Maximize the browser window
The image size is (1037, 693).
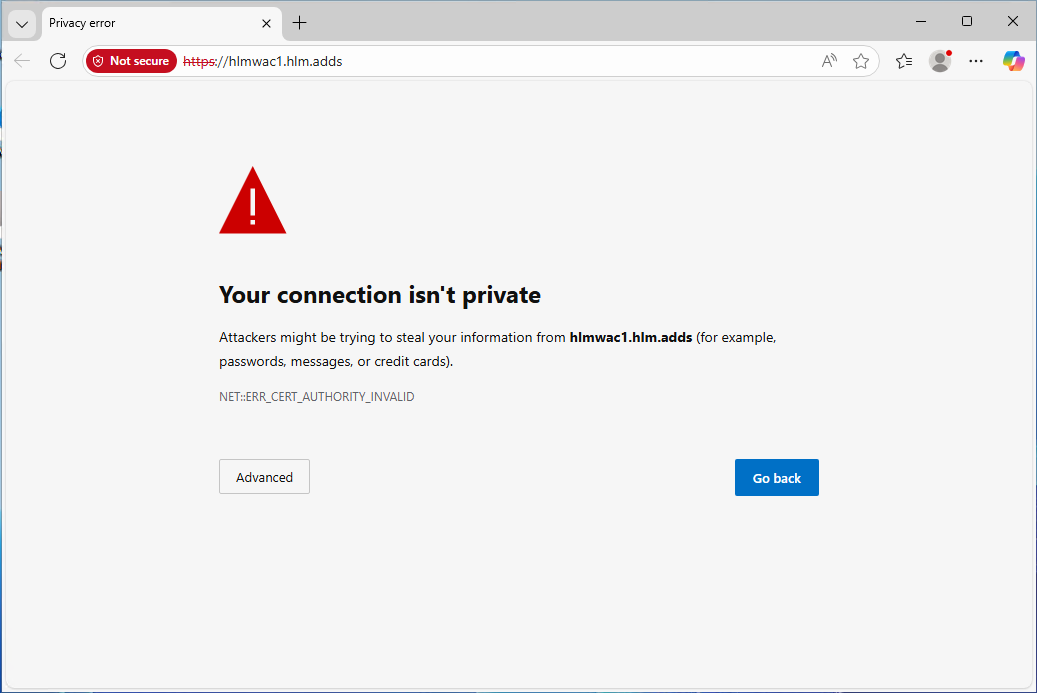tap(966, 22)
